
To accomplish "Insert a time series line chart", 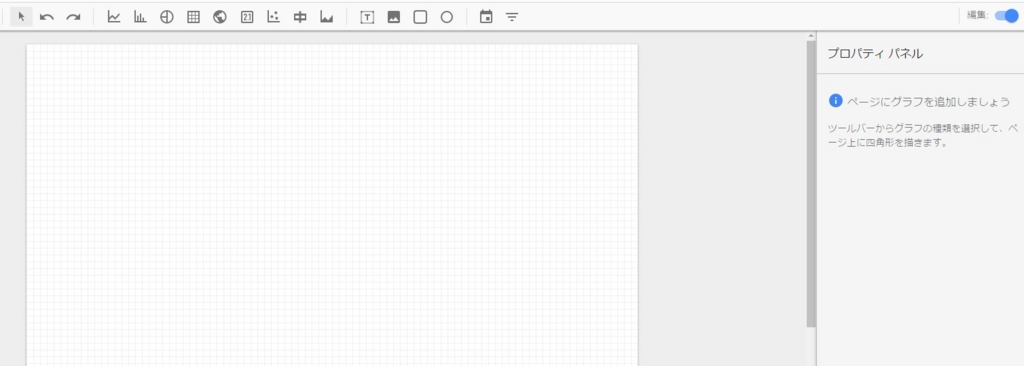I will [x=114, y=17].
